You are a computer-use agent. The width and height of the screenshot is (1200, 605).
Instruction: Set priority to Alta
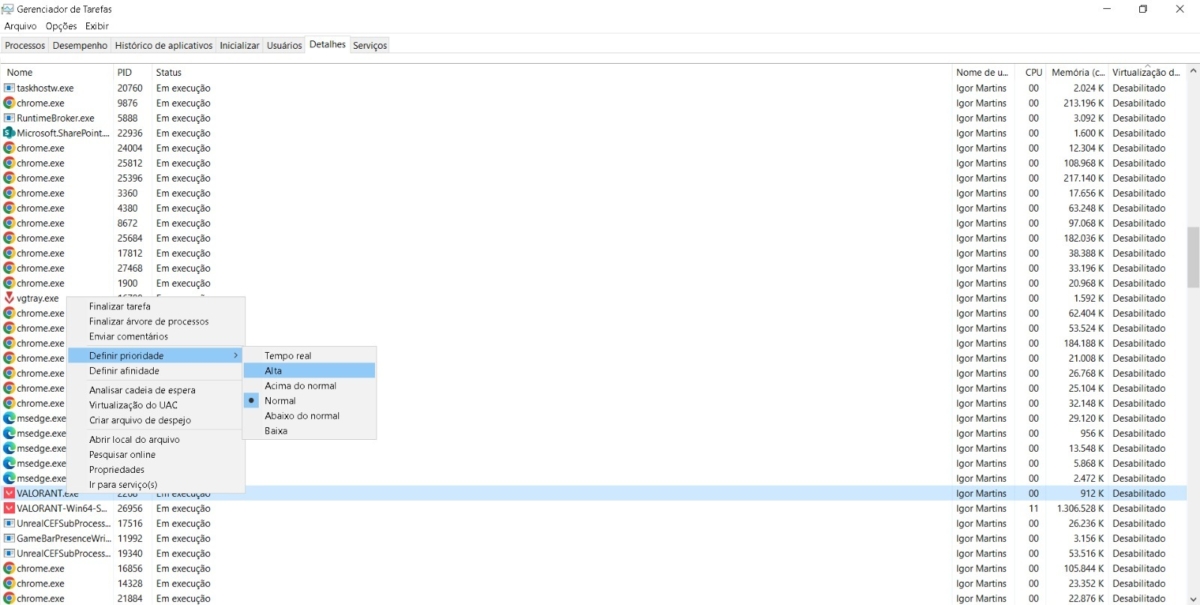click(x=273, y=371)
